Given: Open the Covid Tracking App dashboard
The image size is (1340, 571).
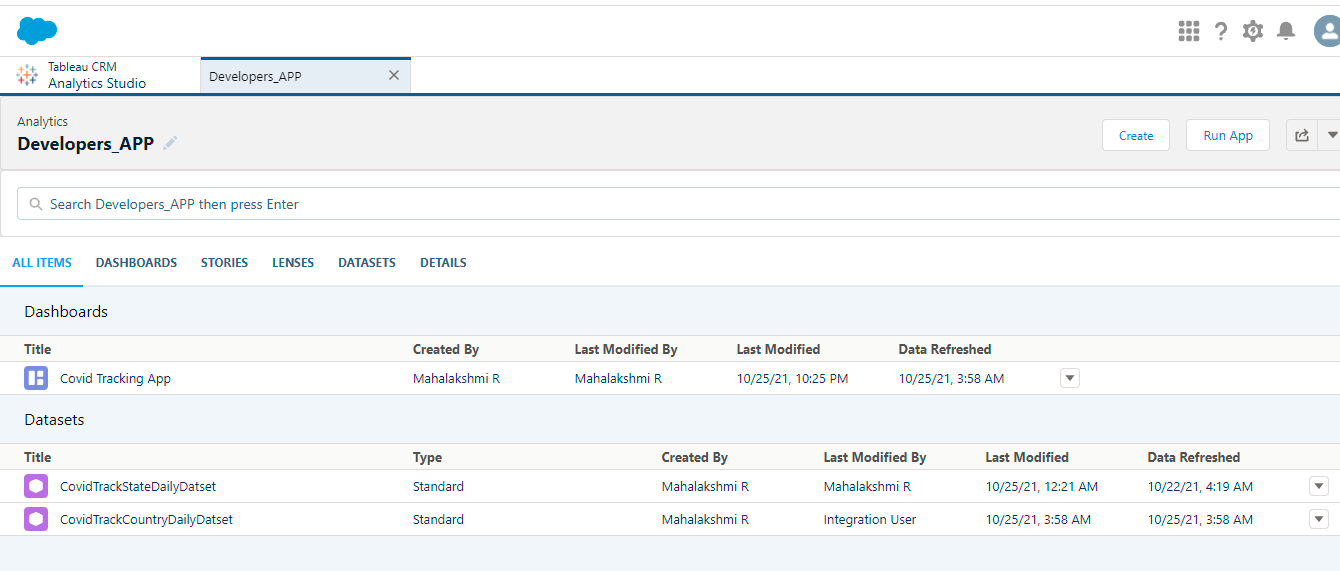Looking at the screenshot, I should click(115, 378).
